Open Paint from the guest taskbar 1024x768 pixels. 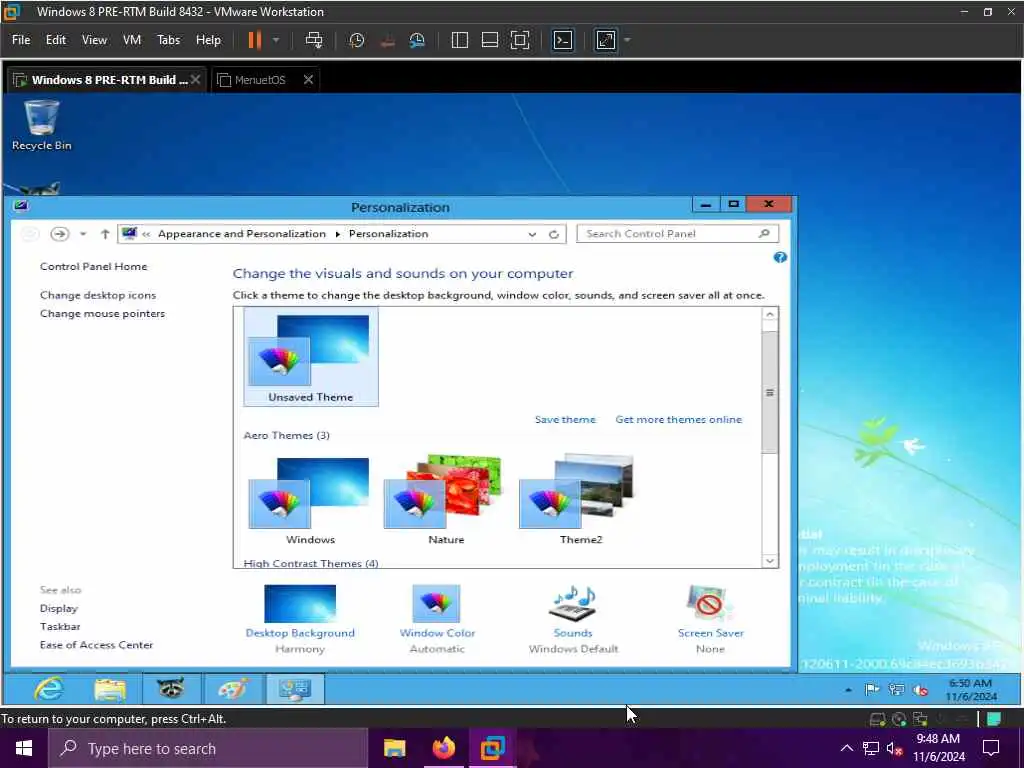coord(233,689)
